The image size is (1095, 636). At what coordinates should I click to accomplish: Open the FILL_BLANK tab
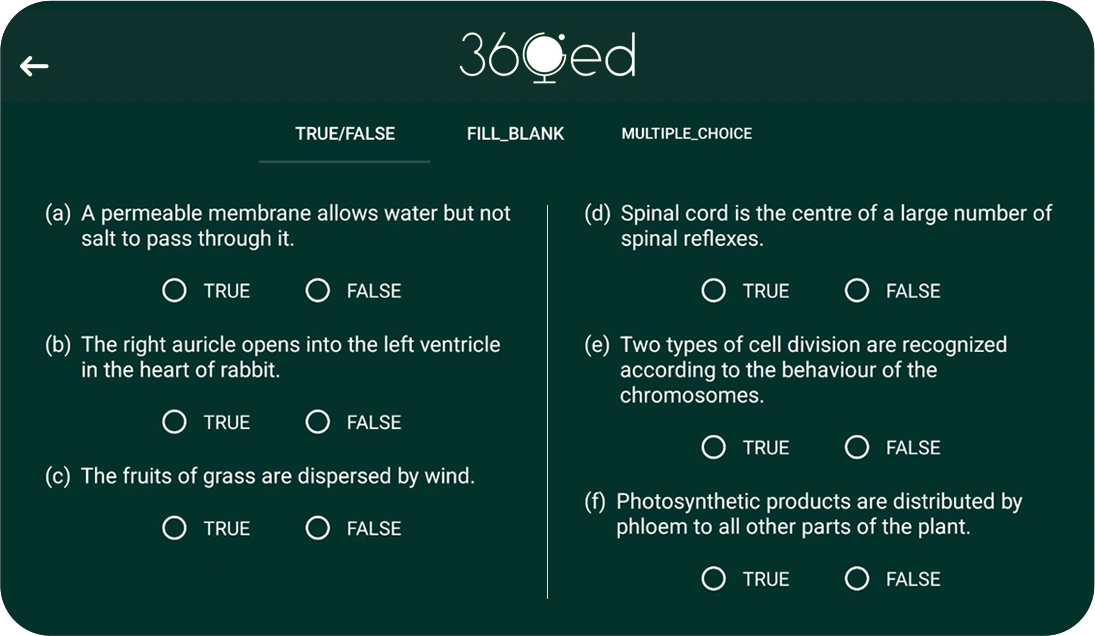coord(515,133)
